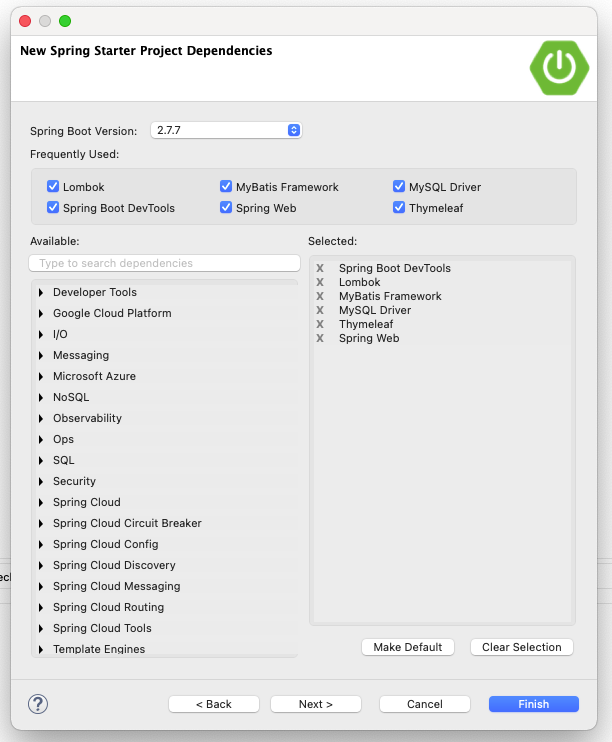Click the search dependencies input field
This screenshot has width=612, height=742.
click(164, 263)
